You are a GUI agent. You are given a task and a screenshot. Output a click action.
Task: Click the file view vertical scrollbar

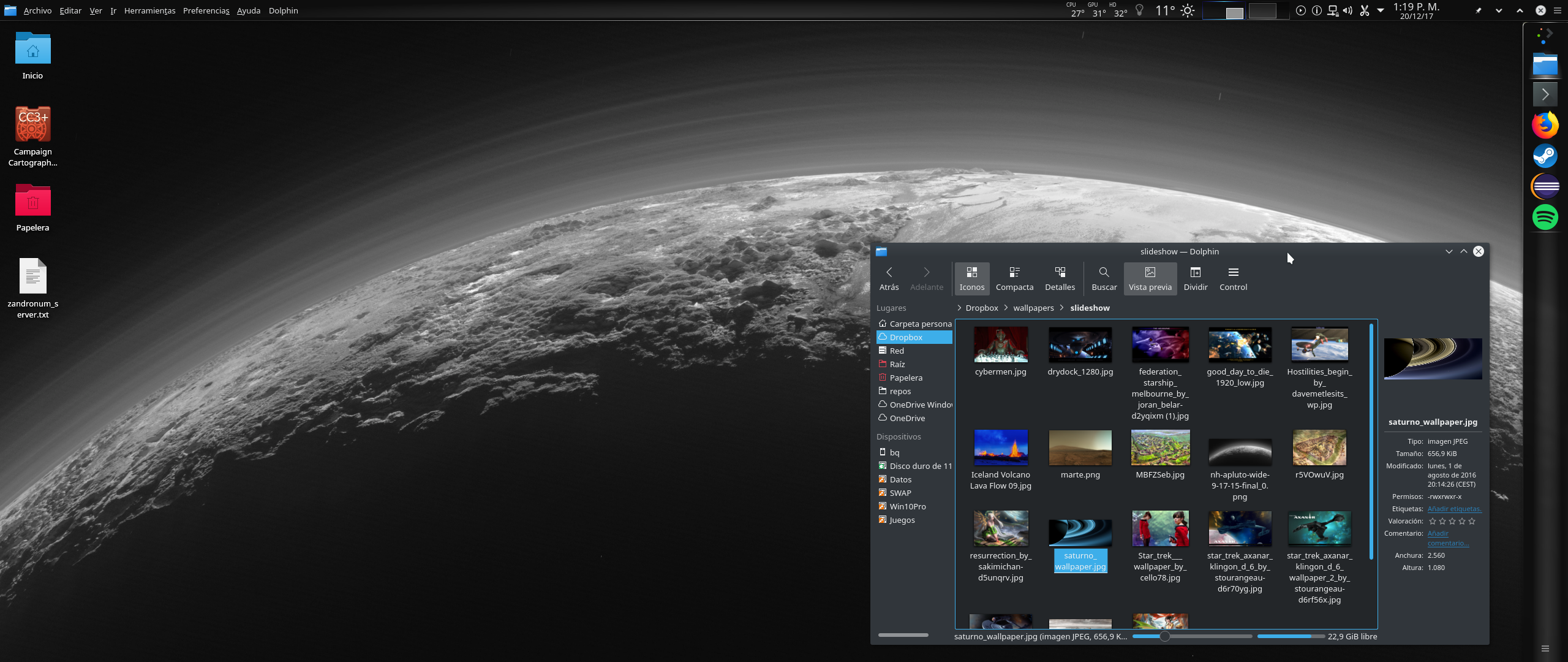click(1371, 441)
